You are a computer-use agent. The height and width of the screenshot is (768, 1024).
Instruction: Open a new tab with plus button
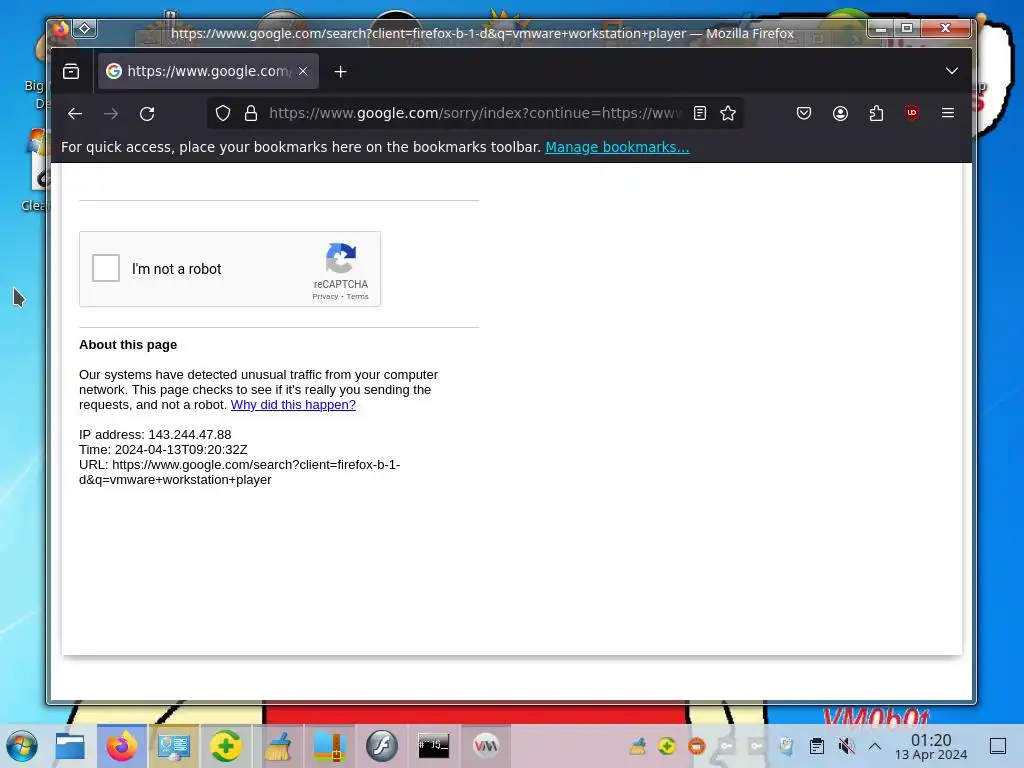click(340, 72)
